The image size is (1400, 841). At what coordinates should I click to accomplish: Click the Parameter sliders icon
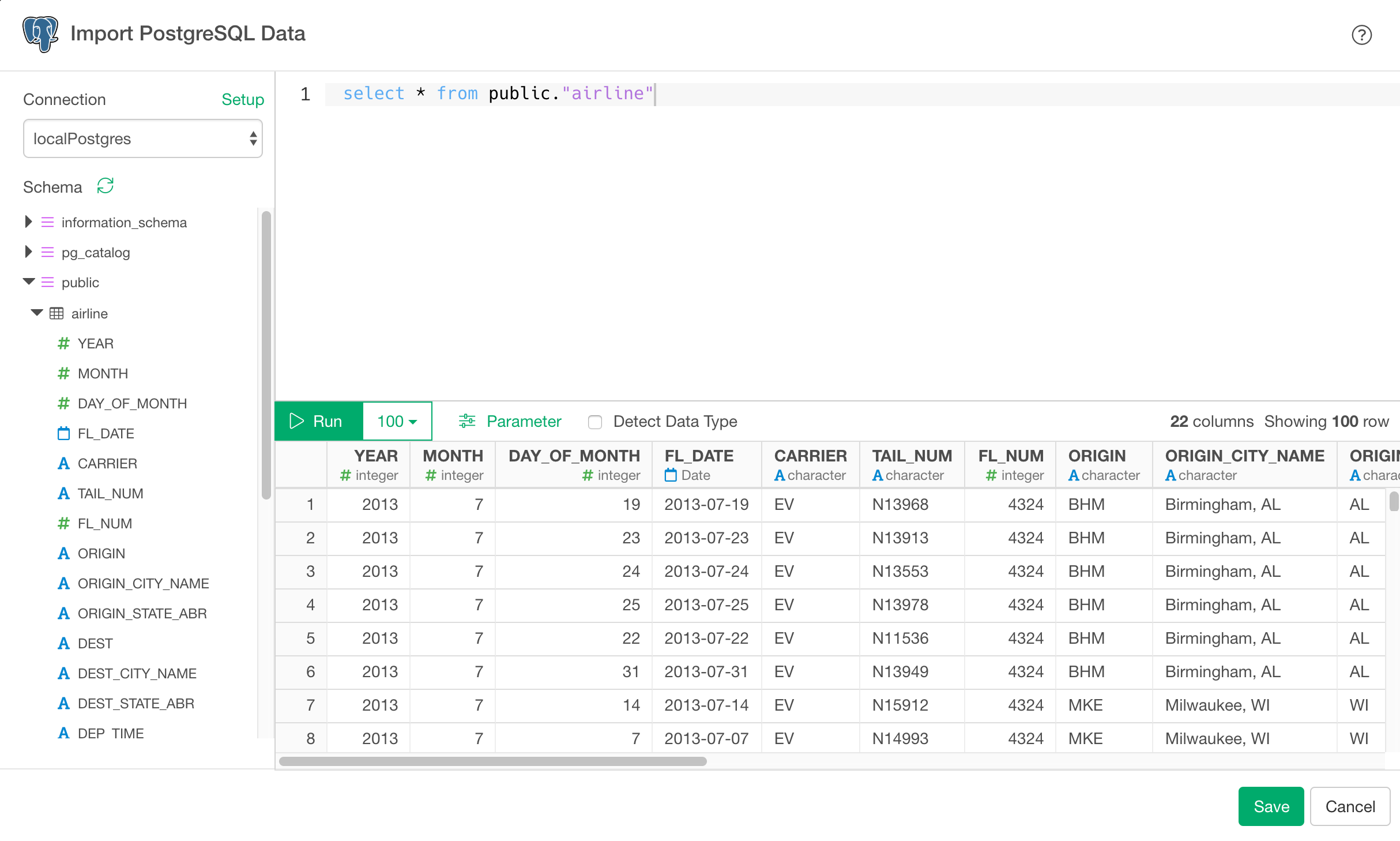[x=466, y=421]
